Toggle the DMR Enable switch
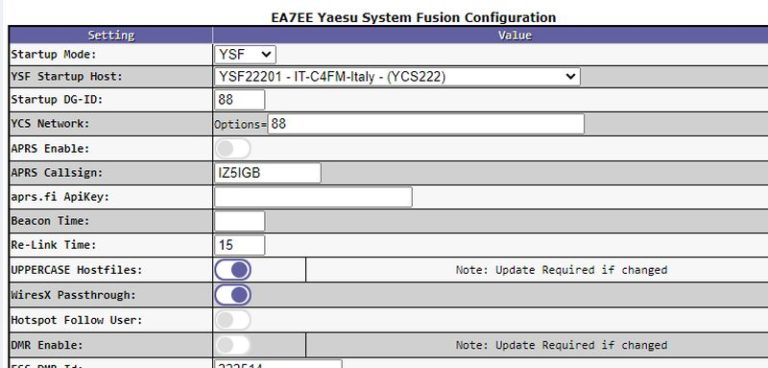 (233, 345)
